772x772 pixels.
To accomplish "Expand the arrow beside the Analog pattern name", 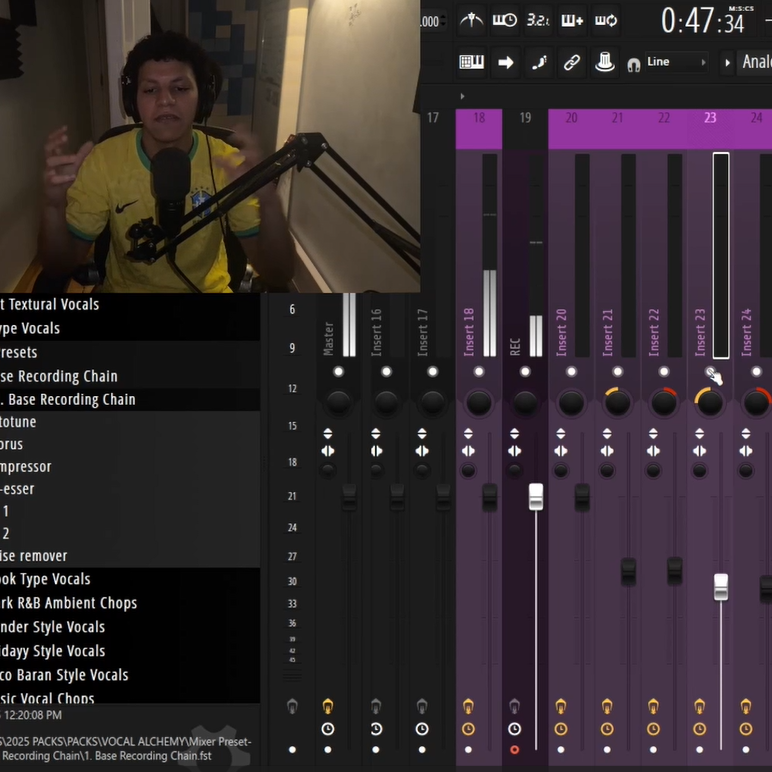I will click(727, 62).
